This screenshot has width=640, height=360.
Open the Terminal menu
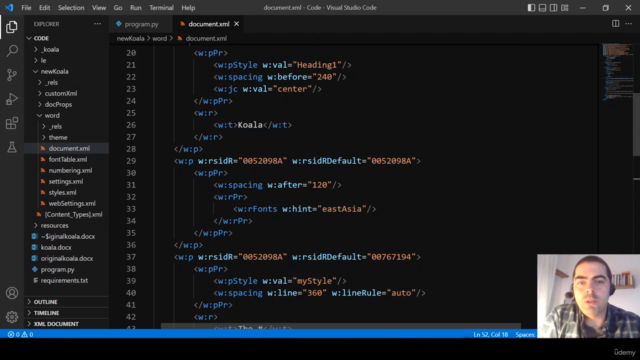click(x=161, y=8)
